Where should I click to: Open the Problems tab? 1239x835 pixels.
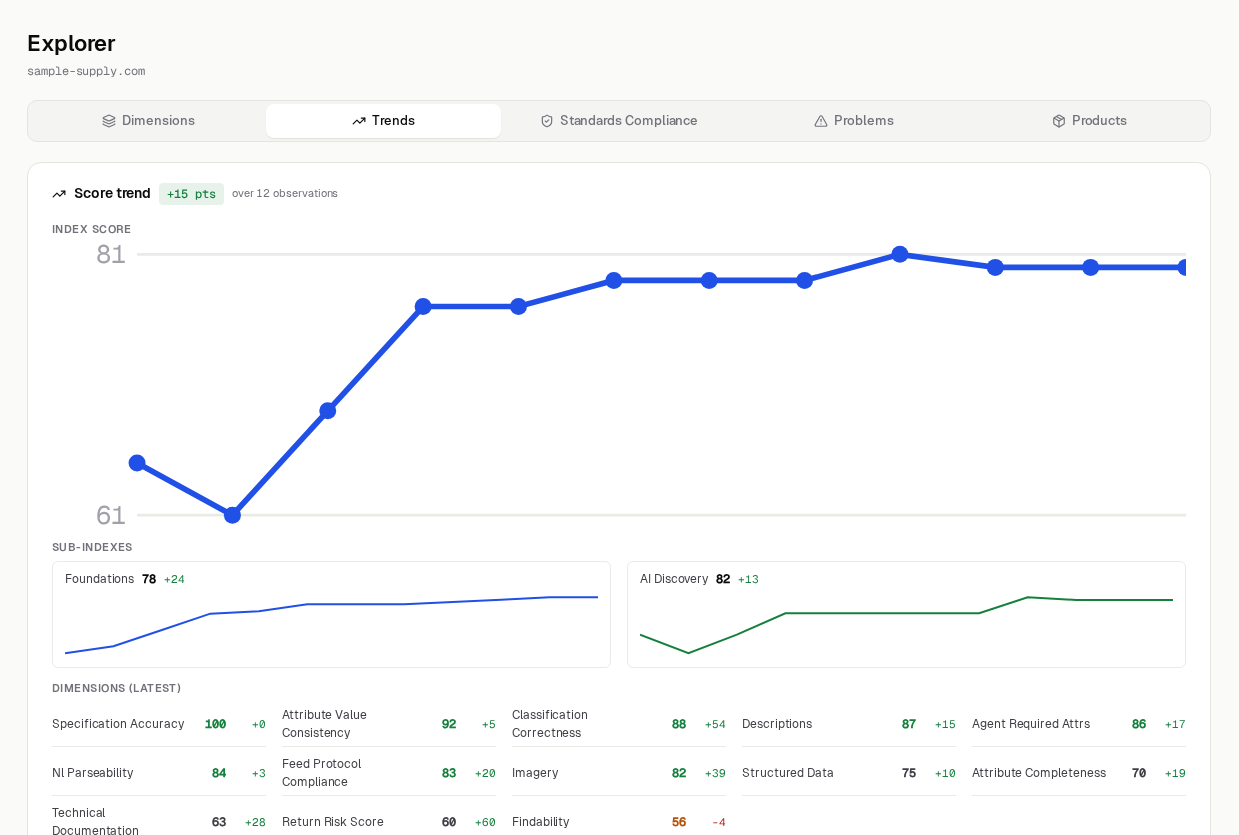coord(854,121)
